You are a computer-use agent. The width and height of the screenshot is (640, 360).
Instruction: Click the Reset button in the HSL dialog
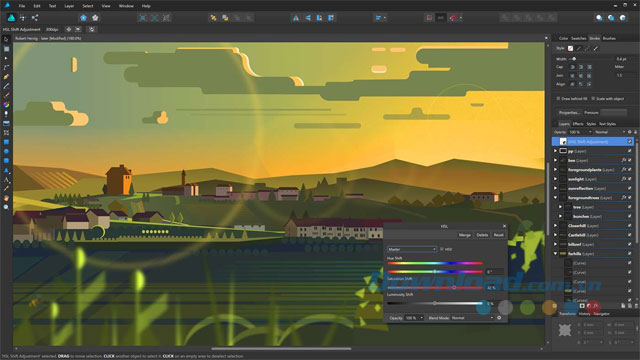pos(498,235)
